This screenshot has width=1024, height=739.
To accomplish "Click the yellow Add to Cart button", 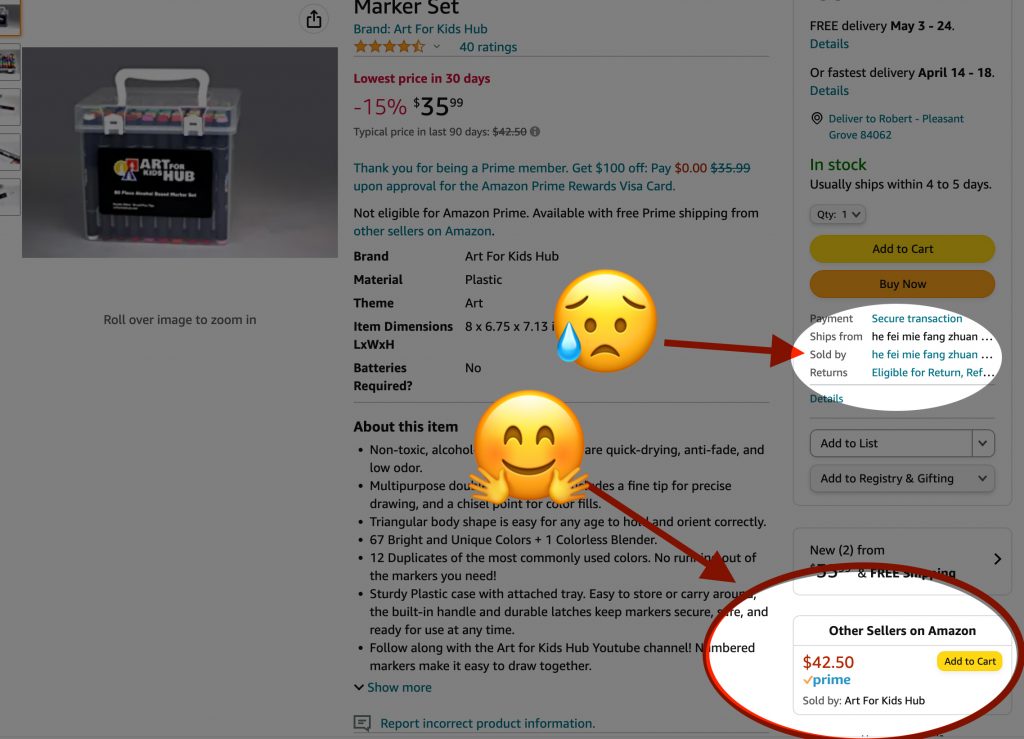I will pos(902,249).
